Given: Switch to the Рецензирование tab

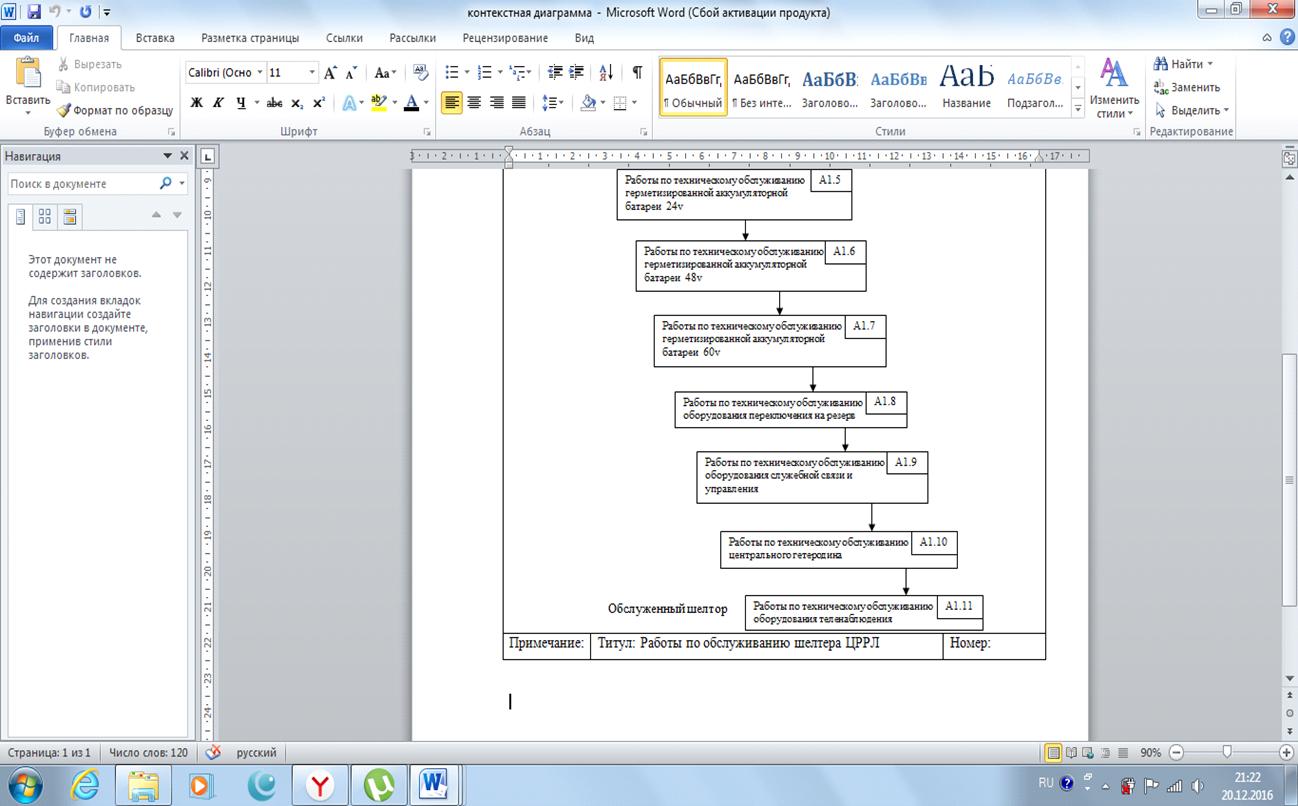Looking at the screenshot, I should (x=505, y=38).
